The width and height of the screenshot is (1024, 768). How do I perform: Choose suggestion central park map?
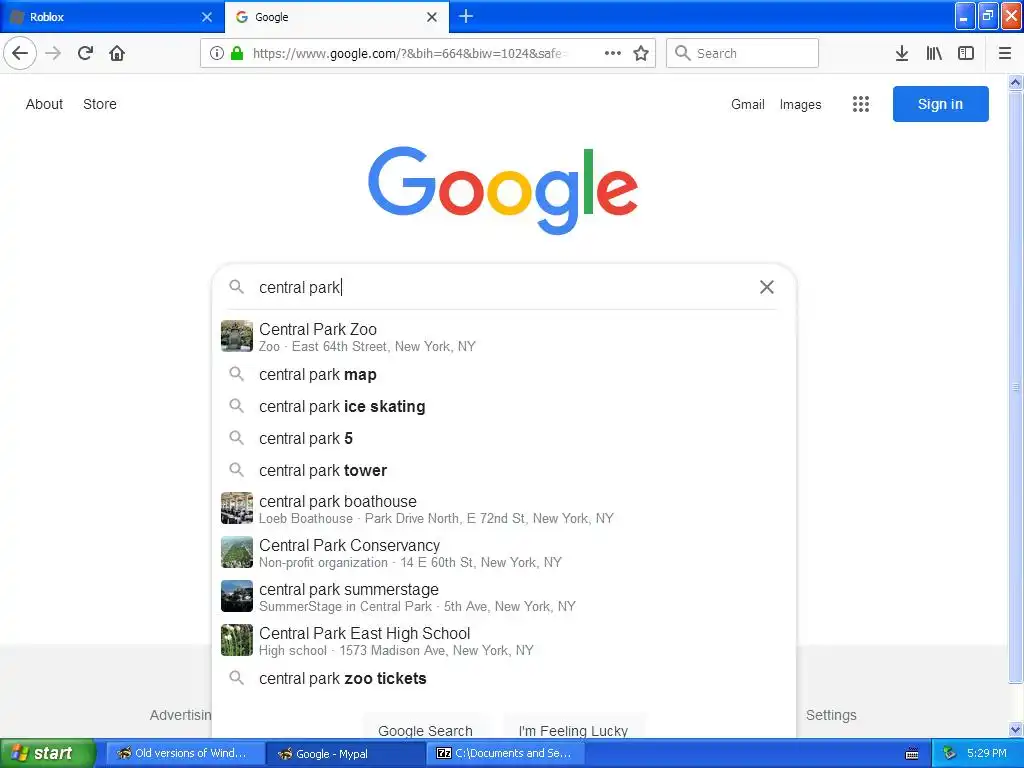tap(504, 374)
